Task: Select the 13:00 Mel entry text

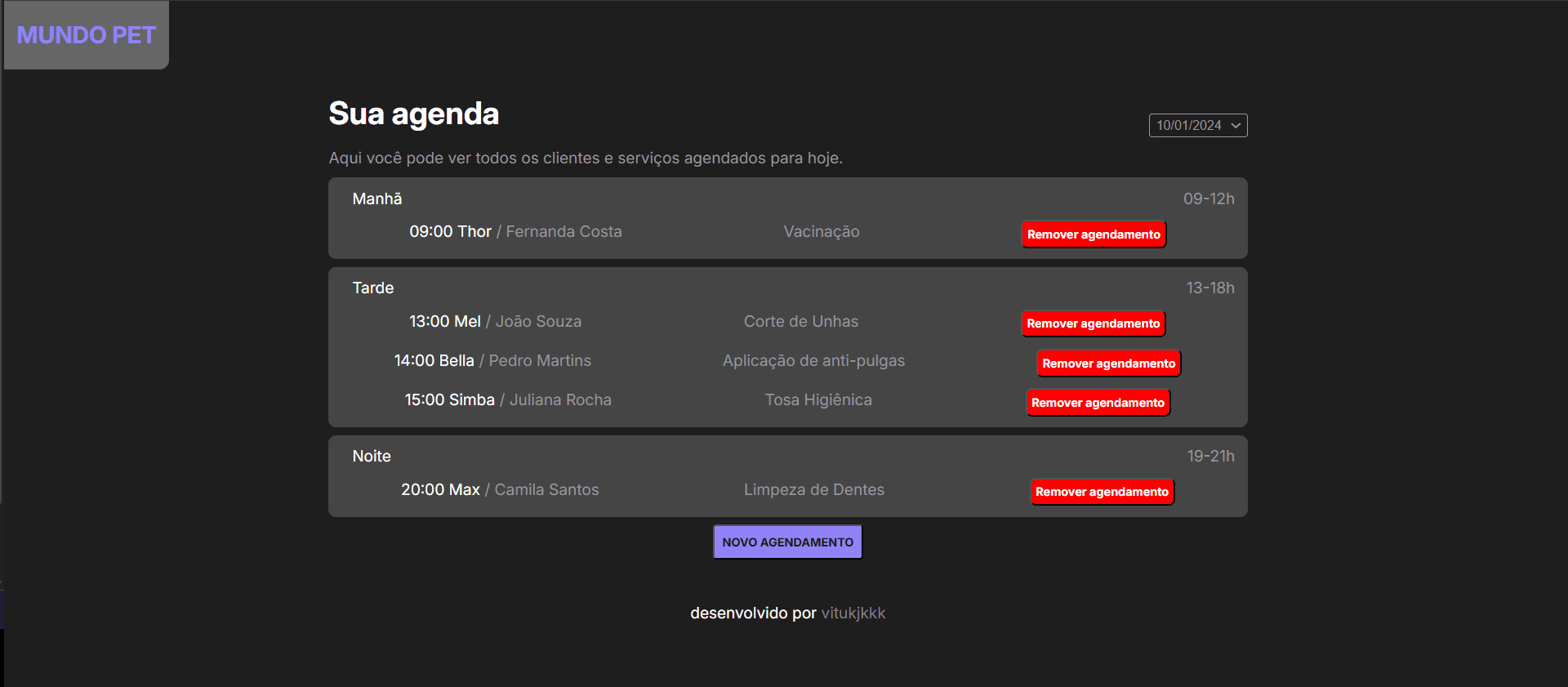Action: pyautogui.click(x=445, y=321)
